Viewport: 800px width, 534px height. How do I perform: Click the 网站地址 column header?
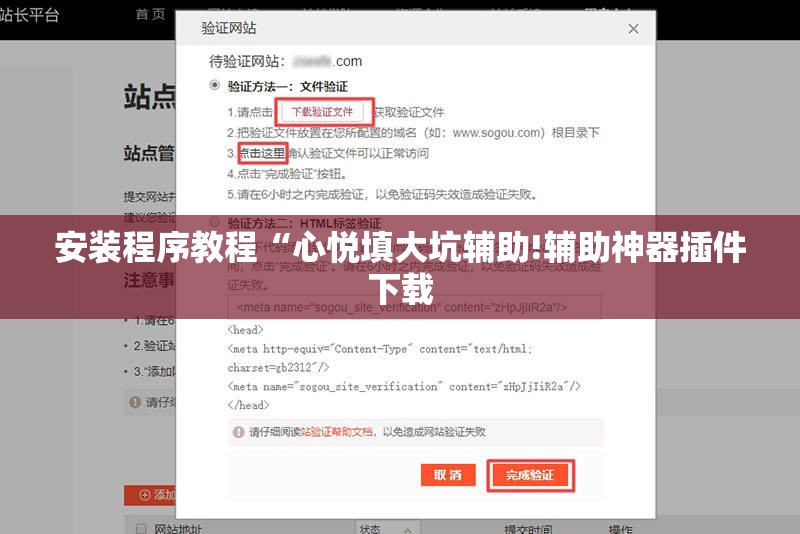(x=178, y=529)
